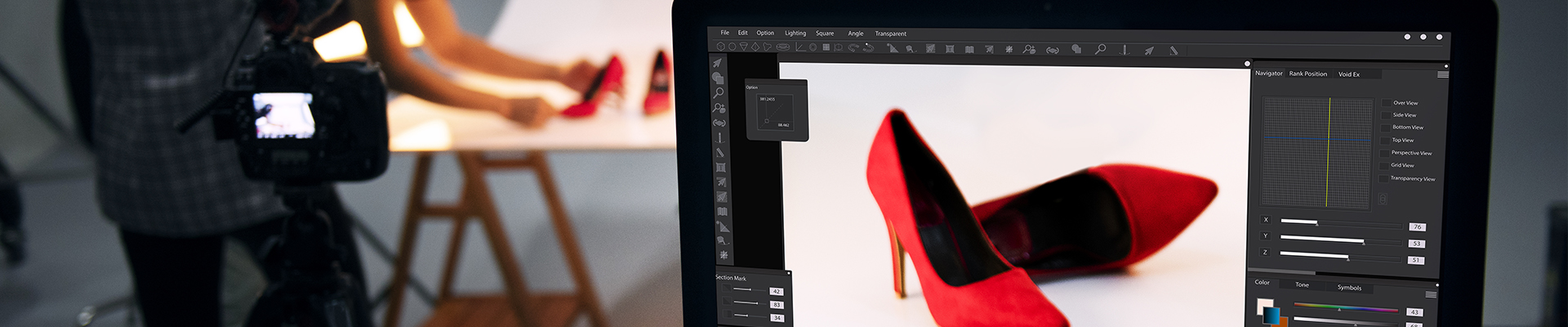The height and width of the screenshot is (327, 1568).
Task: Switch to the Symbols tab
Action: pos(1349,287)
